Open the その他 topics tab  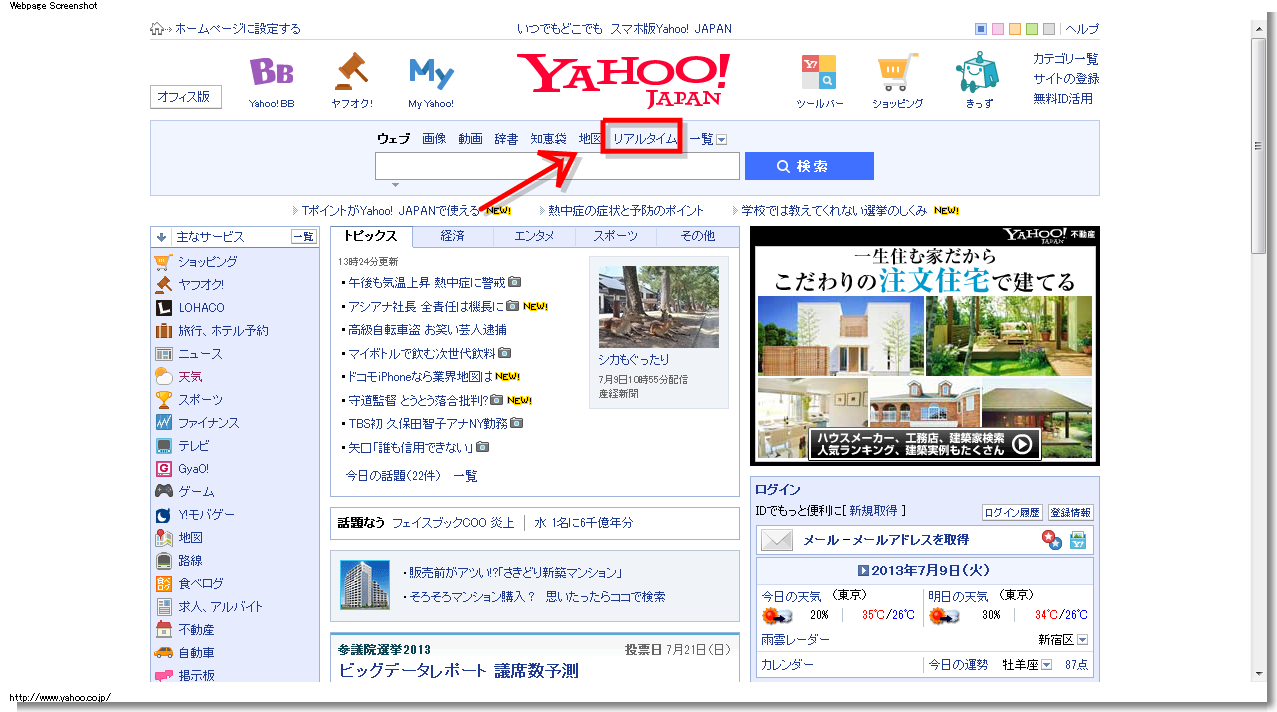(698, 236)
